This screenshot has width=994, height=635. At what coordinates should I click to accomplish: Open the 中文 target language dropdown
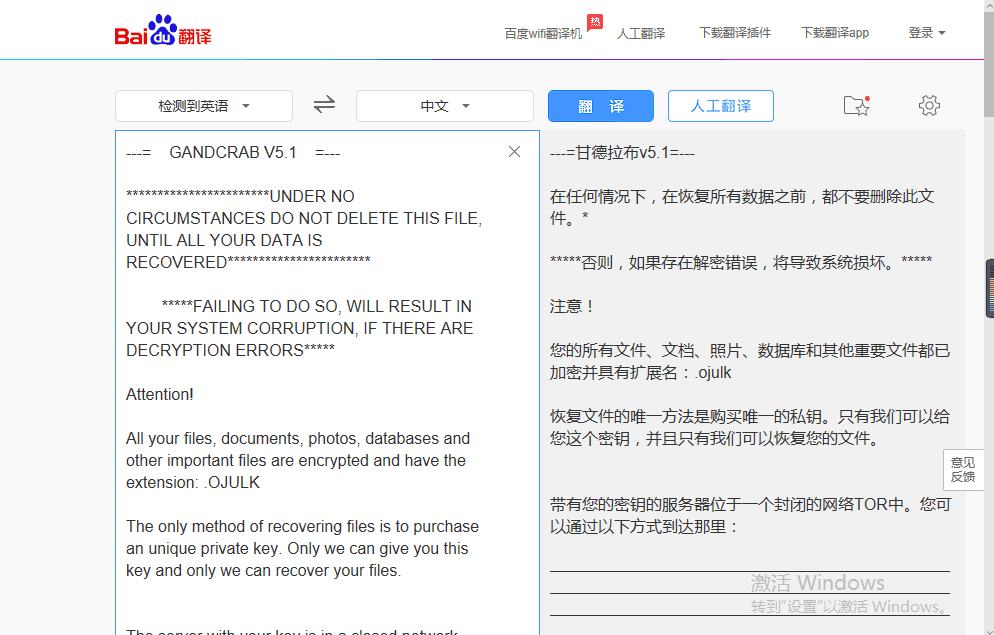click(x=444, y=106)
